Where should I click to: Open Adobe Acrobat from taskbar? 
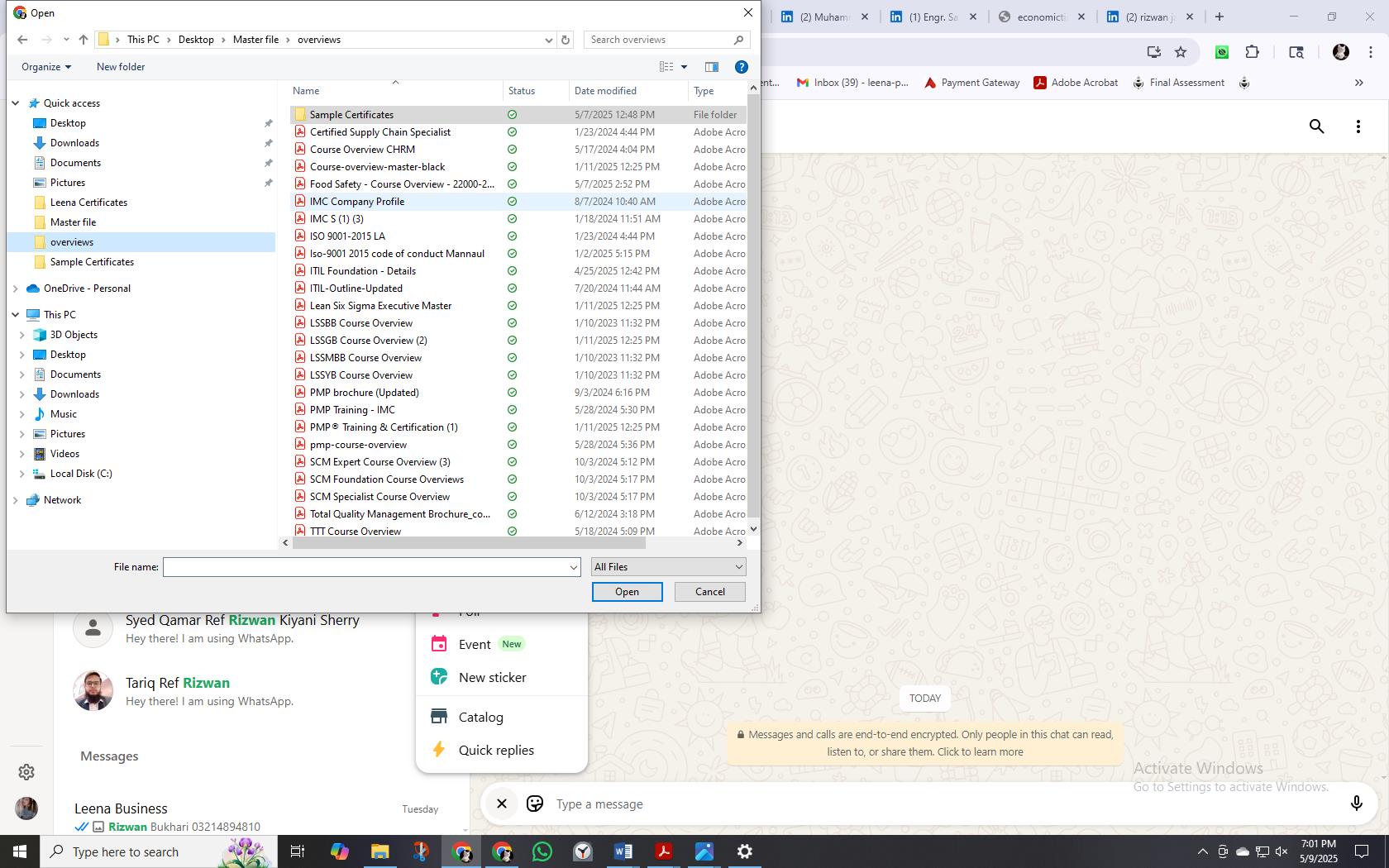[664, 851]
